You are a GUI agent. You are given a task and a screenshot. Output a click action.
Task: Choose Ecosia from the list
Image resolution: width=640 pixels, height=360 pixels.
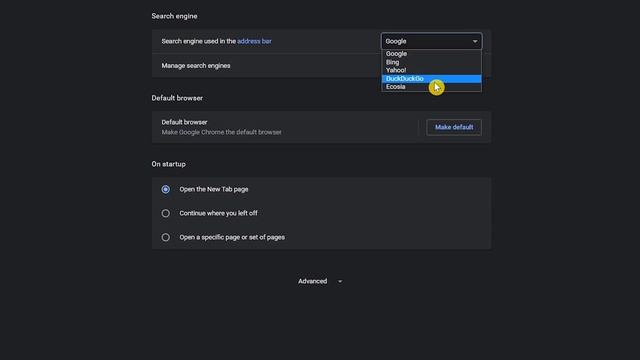pyautogui.click(x=431, y=87)
